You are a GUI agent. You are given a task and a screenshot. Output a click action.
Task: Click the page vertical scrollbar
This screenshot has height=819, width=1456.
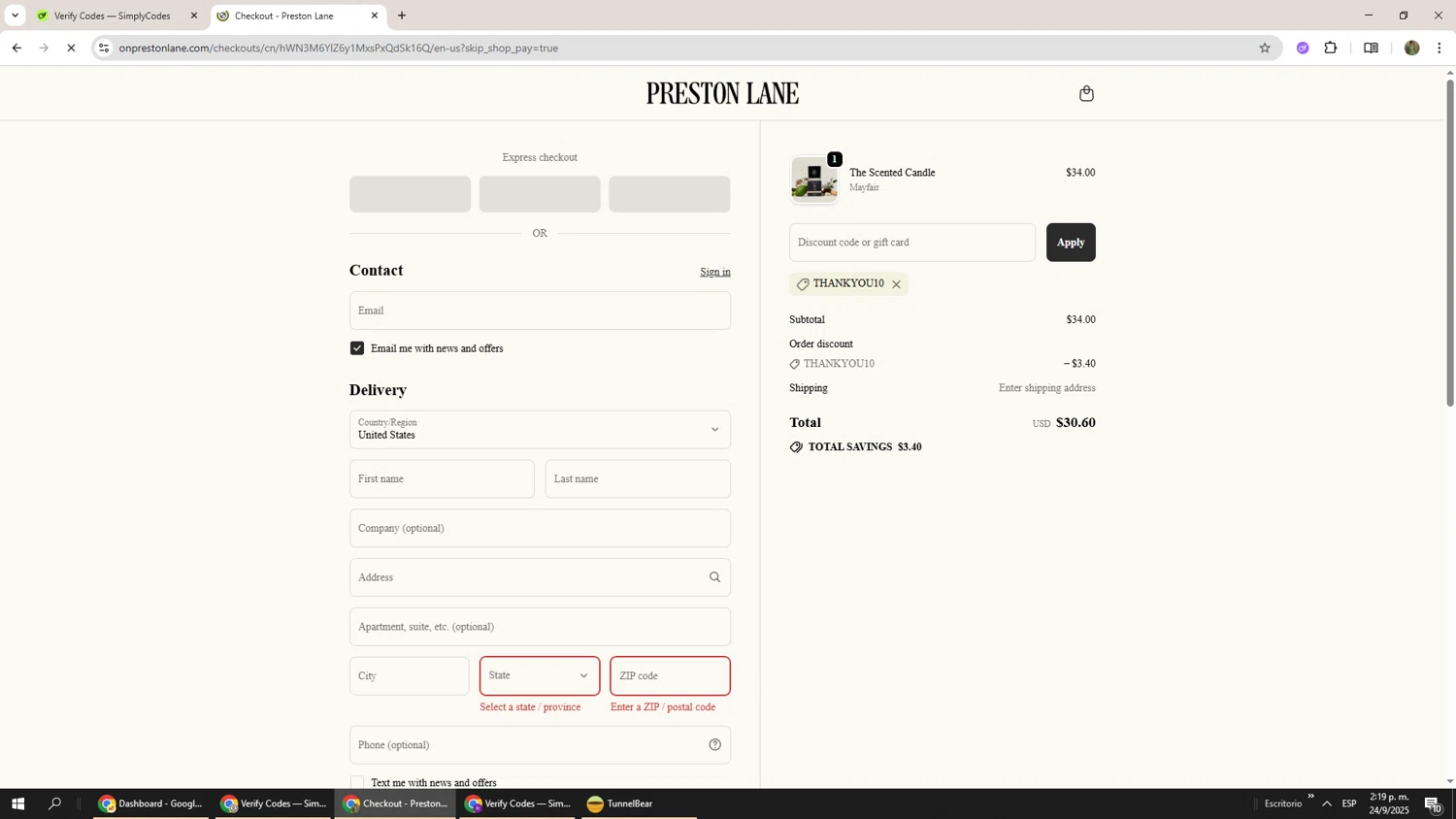1450,243
